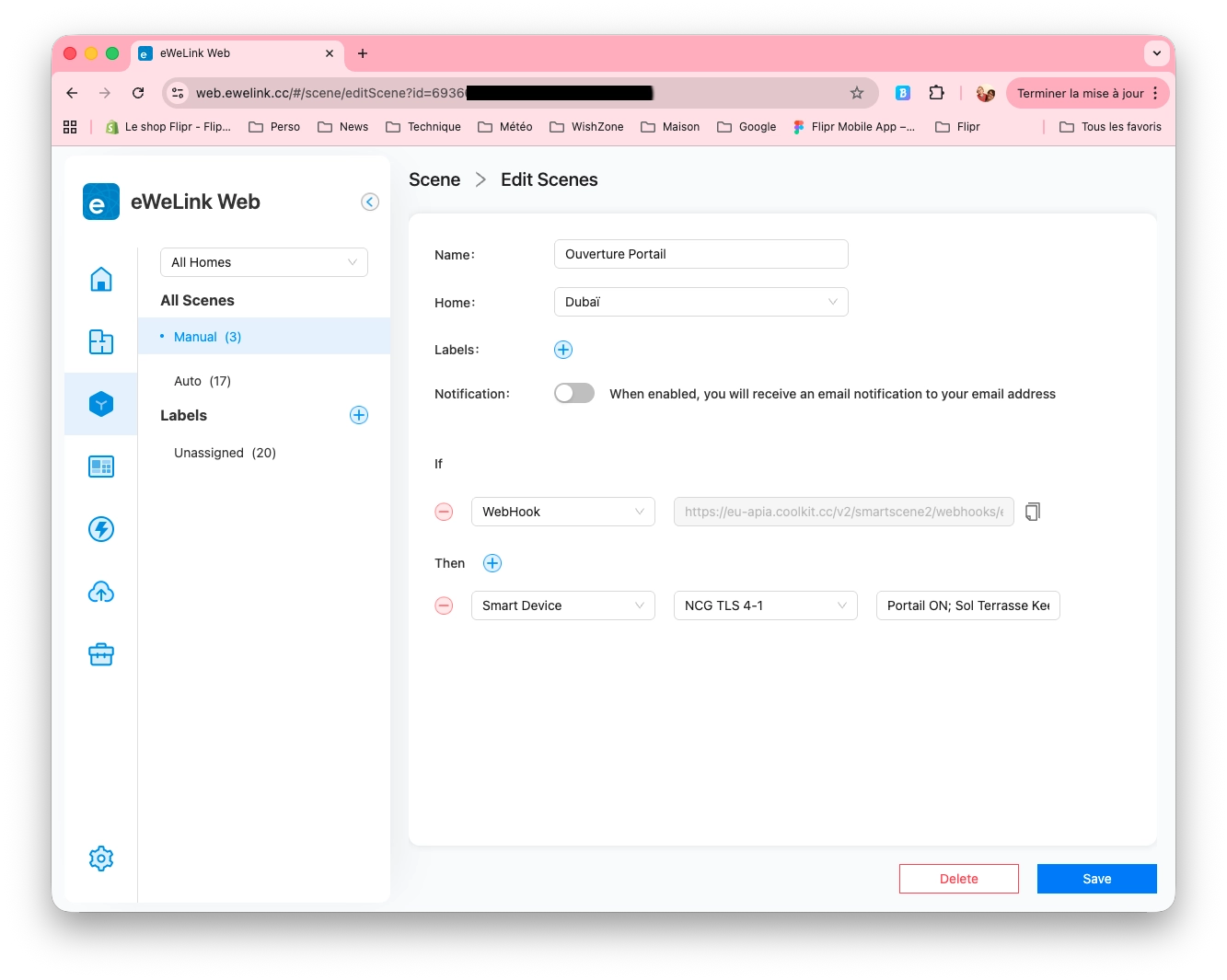Open the All Homes dropdown
This screenshot has width=1227, height=980.
click(x=263, y=262)
